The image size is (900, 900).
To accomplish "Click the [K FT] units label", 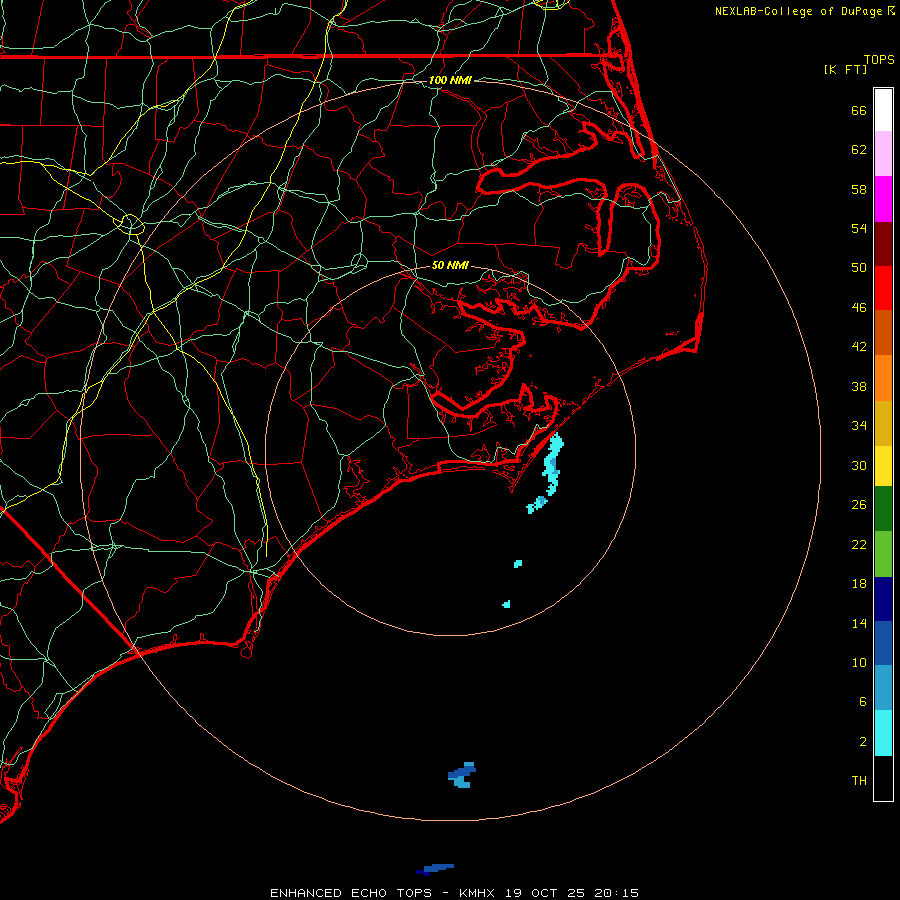I will [845, 69].
